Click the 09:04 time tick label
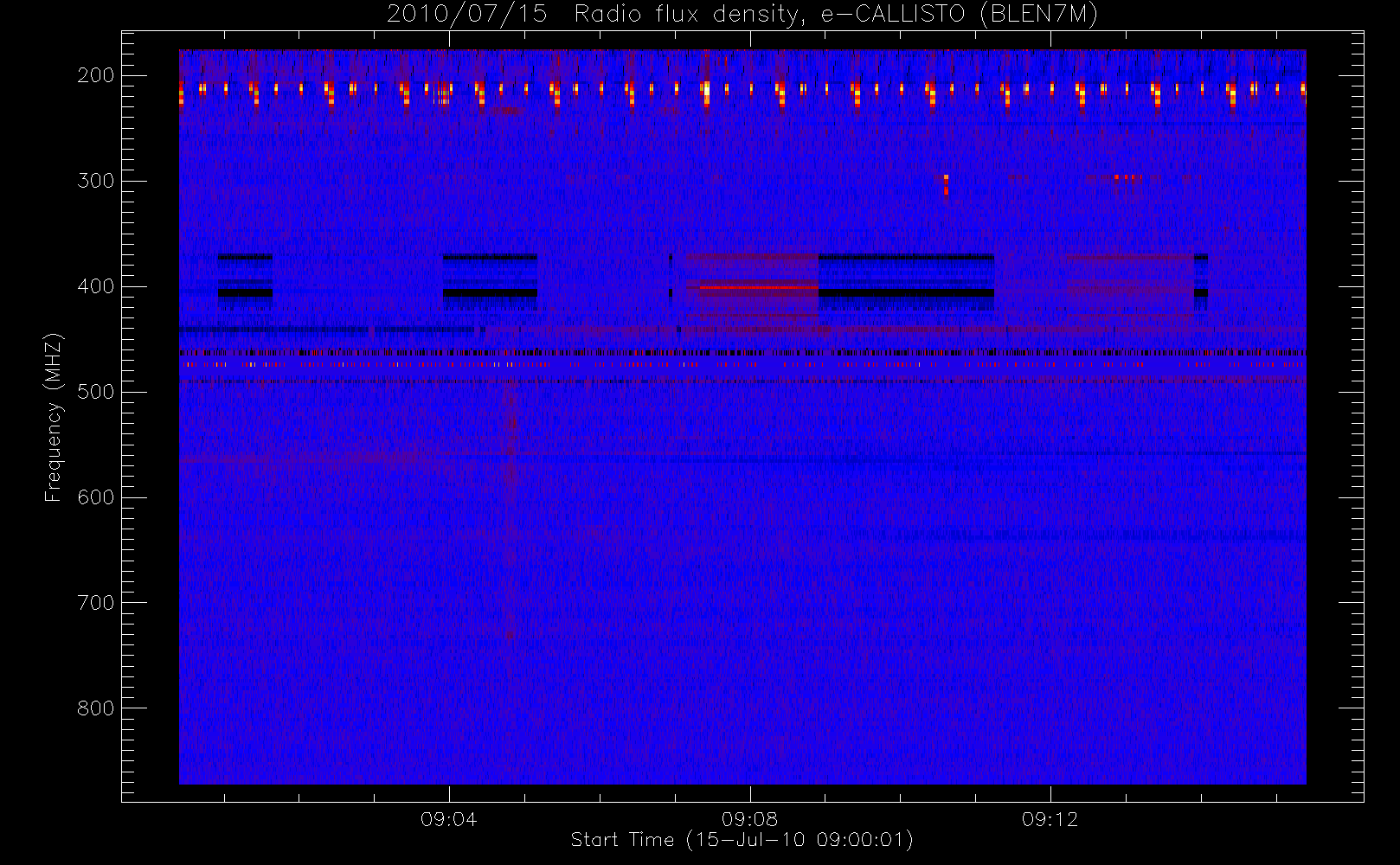The height and width of the screenshot is (865, 1400). click(x=448, y=819)
